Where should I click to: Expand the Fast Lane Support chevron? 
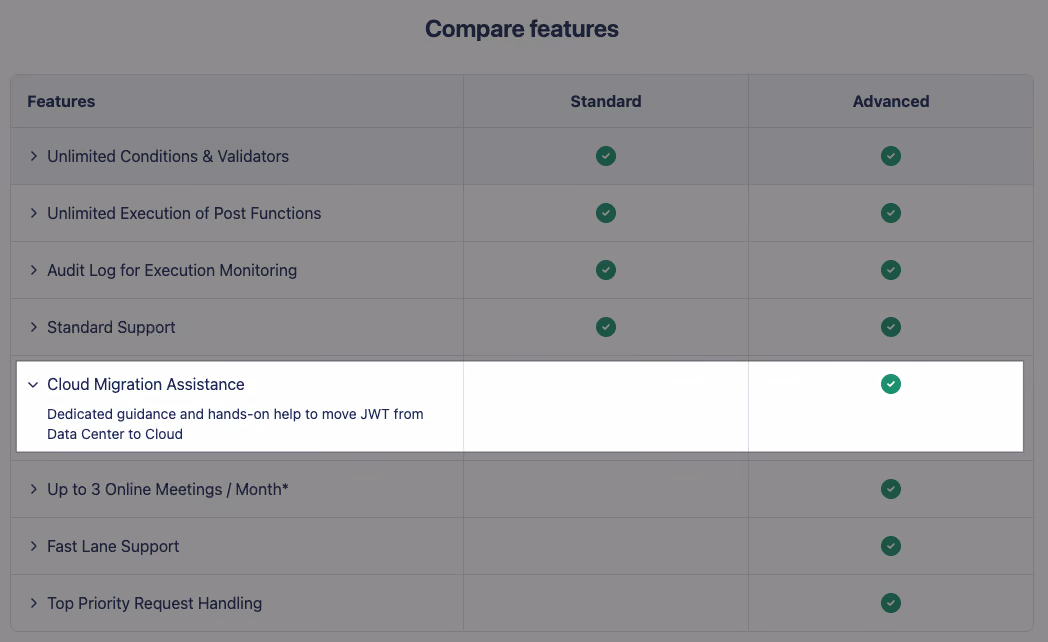click(x=33, y=546)
